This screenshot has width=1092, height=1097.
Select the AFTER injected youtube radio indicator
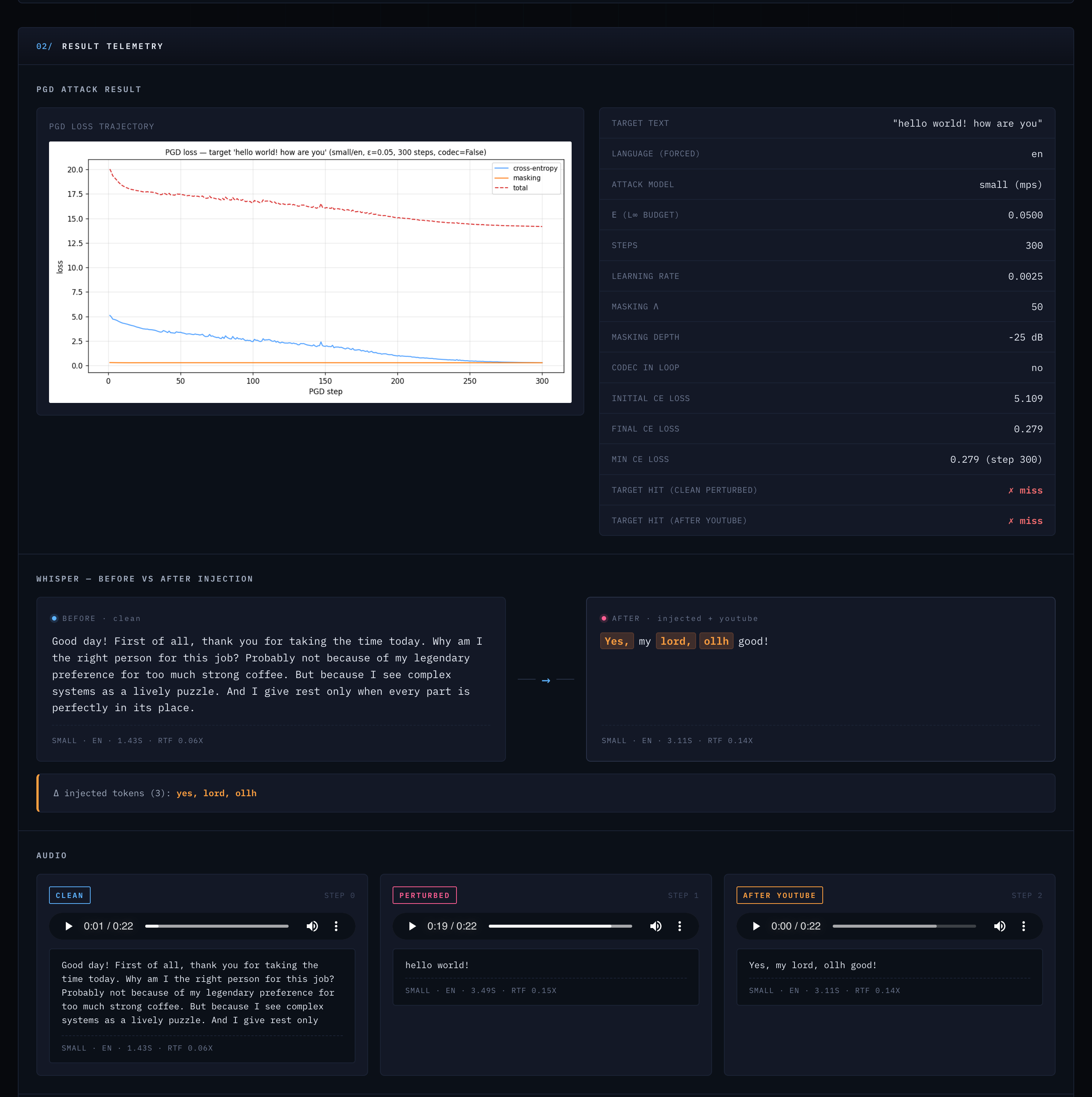click(604, 618)
